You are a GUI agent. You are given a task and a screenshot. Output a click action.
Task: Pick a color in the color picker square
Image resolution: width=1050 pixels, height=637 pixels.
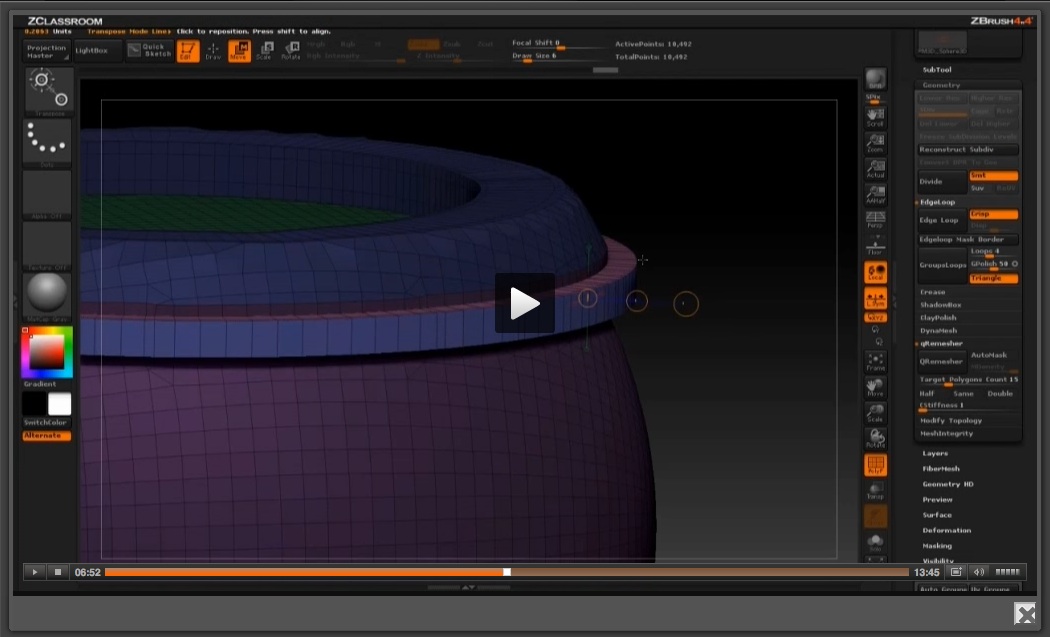[47, 351]
